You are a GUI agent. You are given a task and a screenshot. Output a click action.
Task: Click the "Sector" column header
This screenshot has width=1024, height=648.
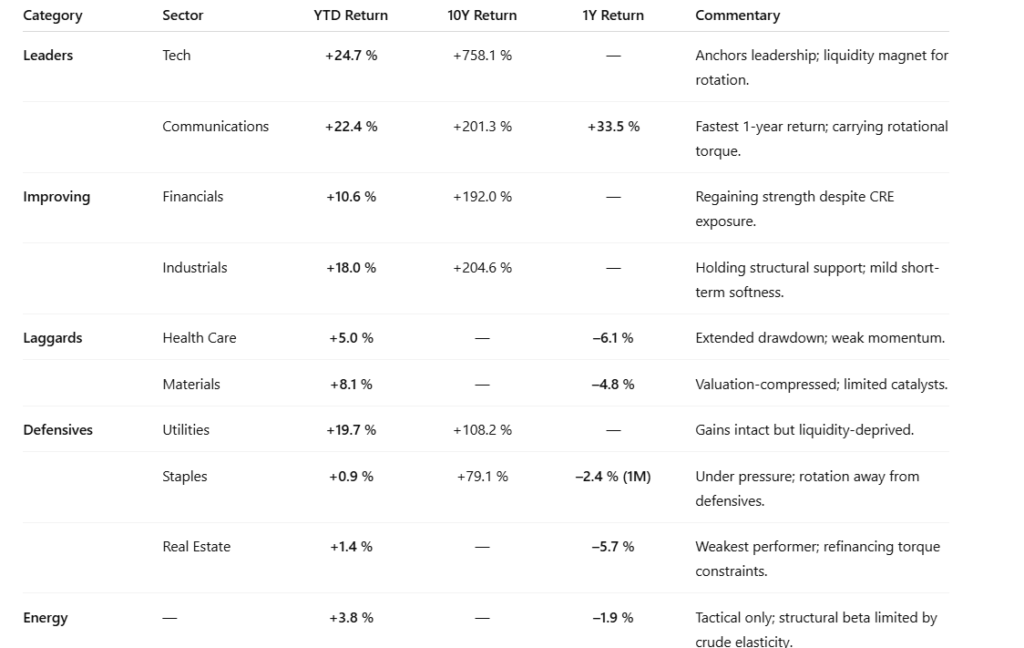pos(182,16)
